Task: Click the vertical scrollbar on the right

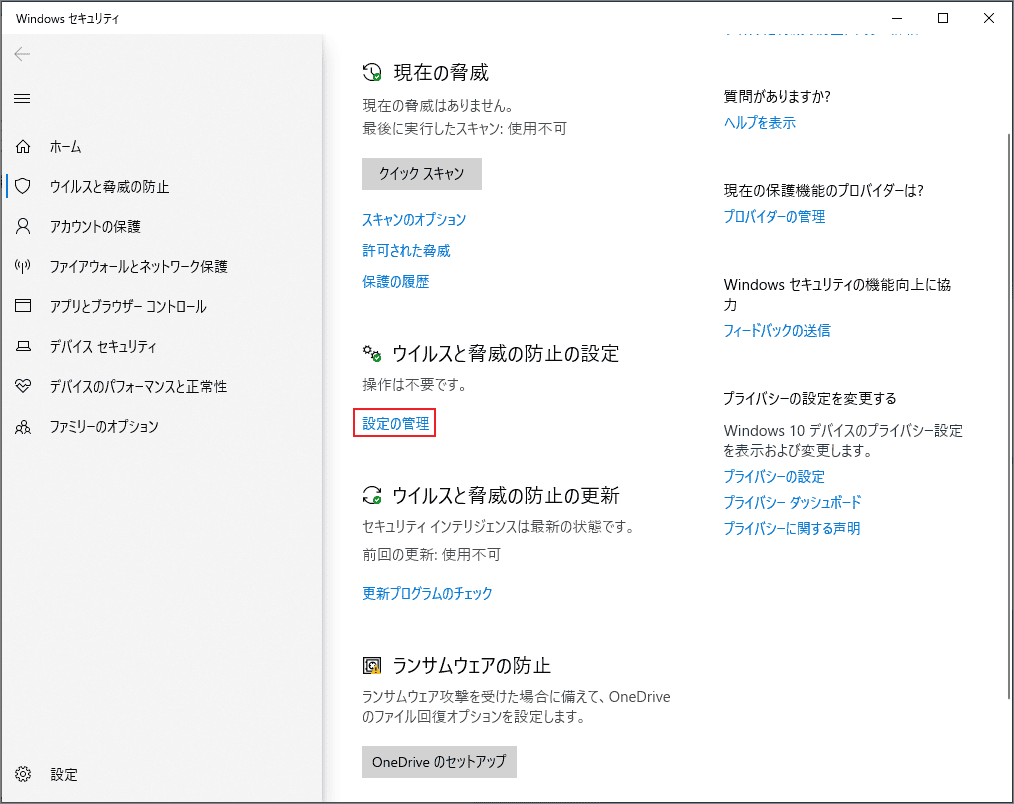Action: click(x=1009, y=415)
